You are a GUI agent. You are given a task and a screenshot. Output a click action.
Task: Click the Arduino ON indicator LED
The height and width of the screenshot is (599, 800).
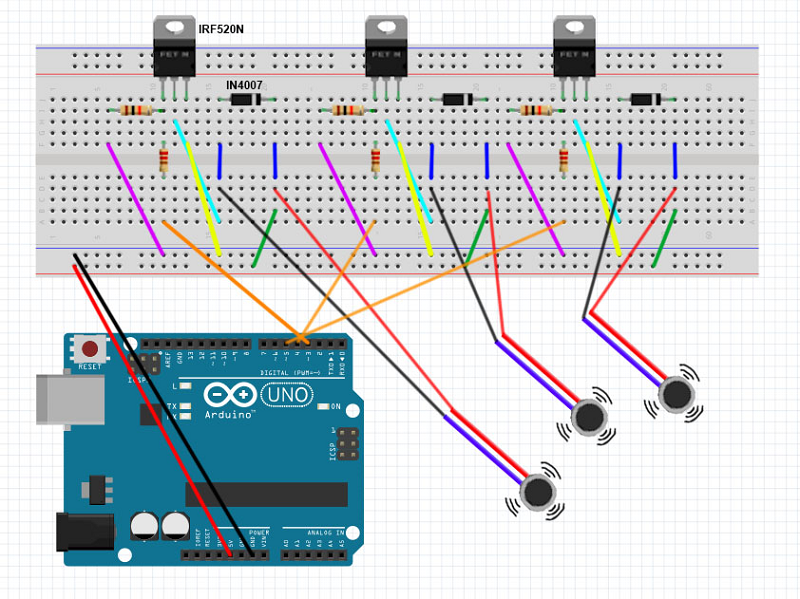click(324, 407)
